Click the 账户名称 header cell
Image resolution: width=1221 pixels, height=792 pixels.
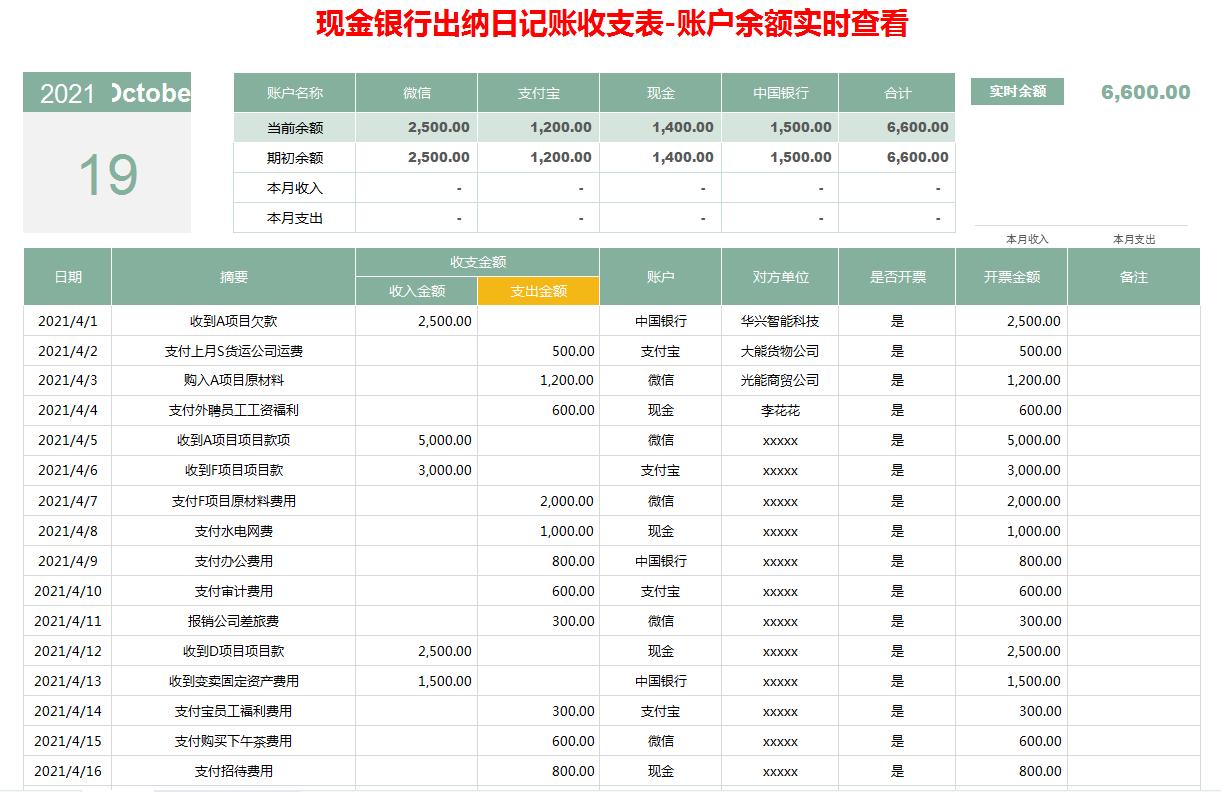pos(293,91)
